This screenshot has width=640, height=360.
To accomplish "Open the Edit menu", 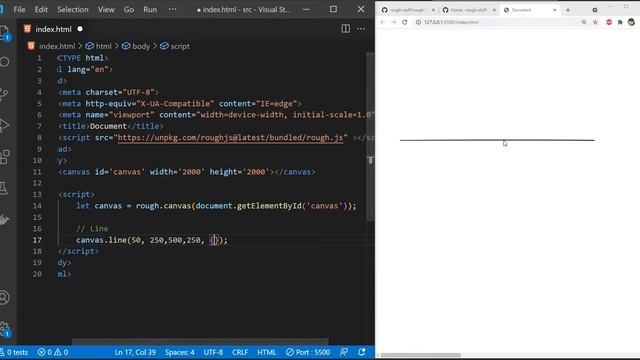I will [x=41, y=9].
